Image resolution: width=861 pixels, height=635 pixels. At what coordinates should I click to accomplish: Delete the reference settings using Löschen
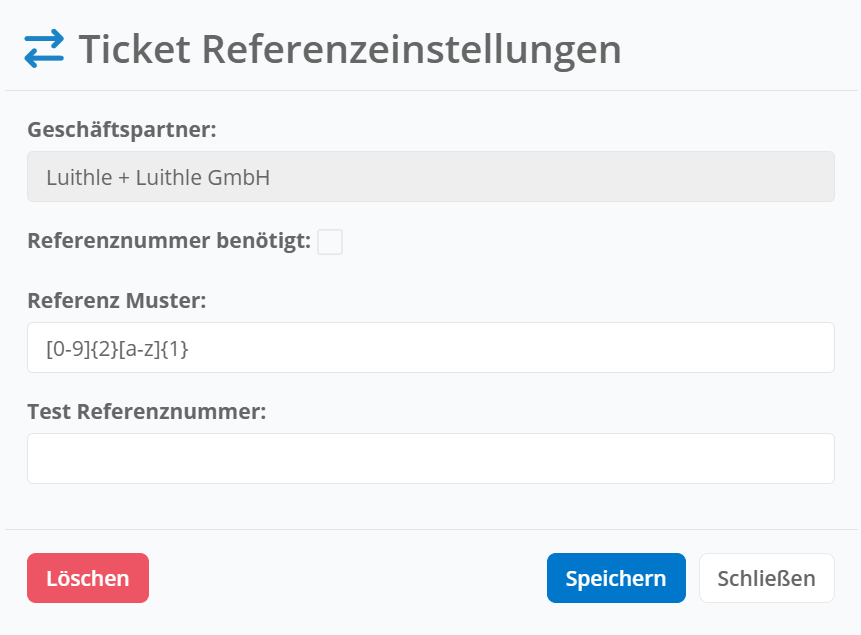tap(88, 578)
